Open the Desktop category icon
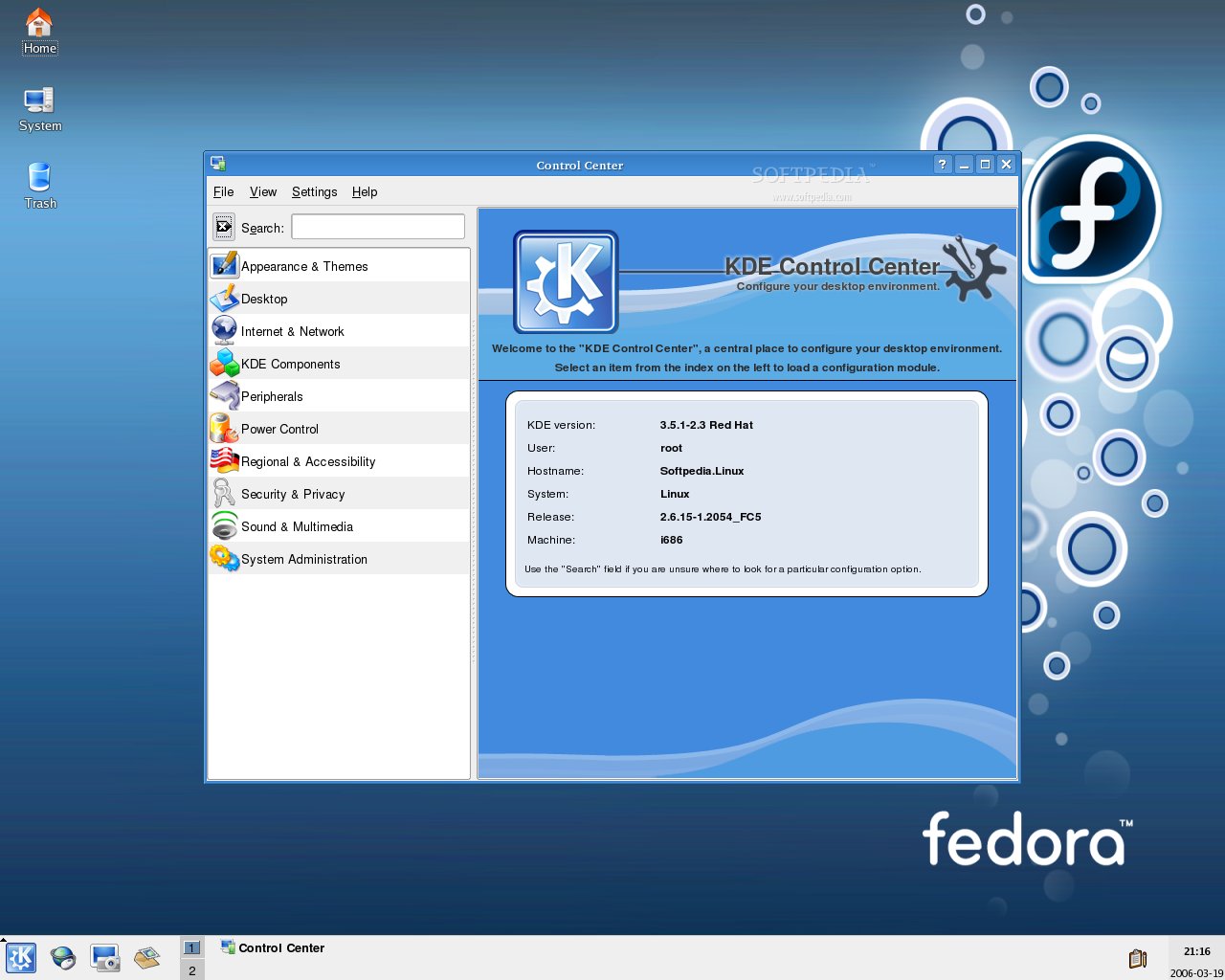Screen dimensions: 1225x980 [224, 299]
